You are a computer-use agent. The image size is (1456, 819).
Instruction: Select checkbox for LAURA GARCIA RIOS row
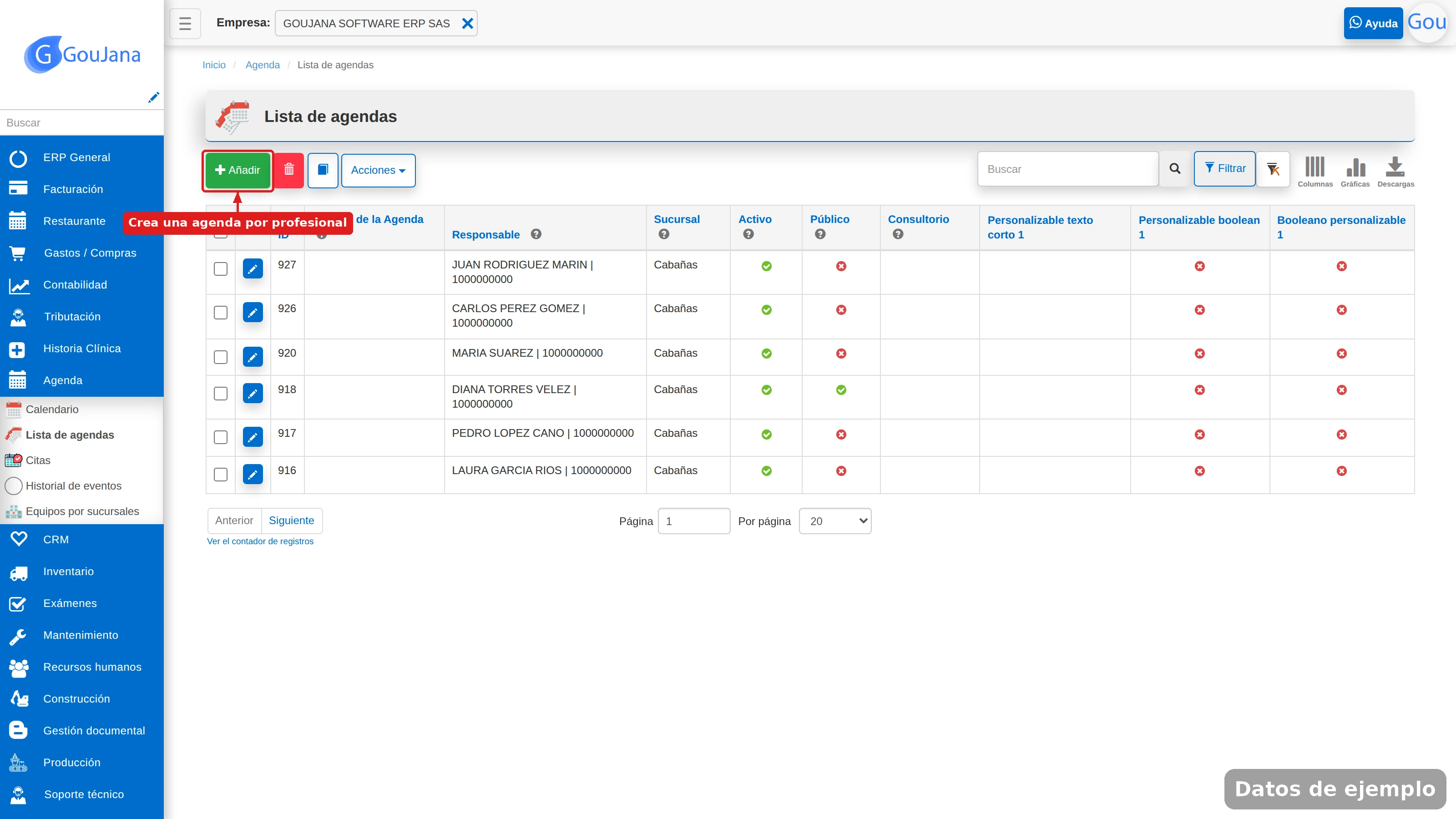tap(220, 474)
